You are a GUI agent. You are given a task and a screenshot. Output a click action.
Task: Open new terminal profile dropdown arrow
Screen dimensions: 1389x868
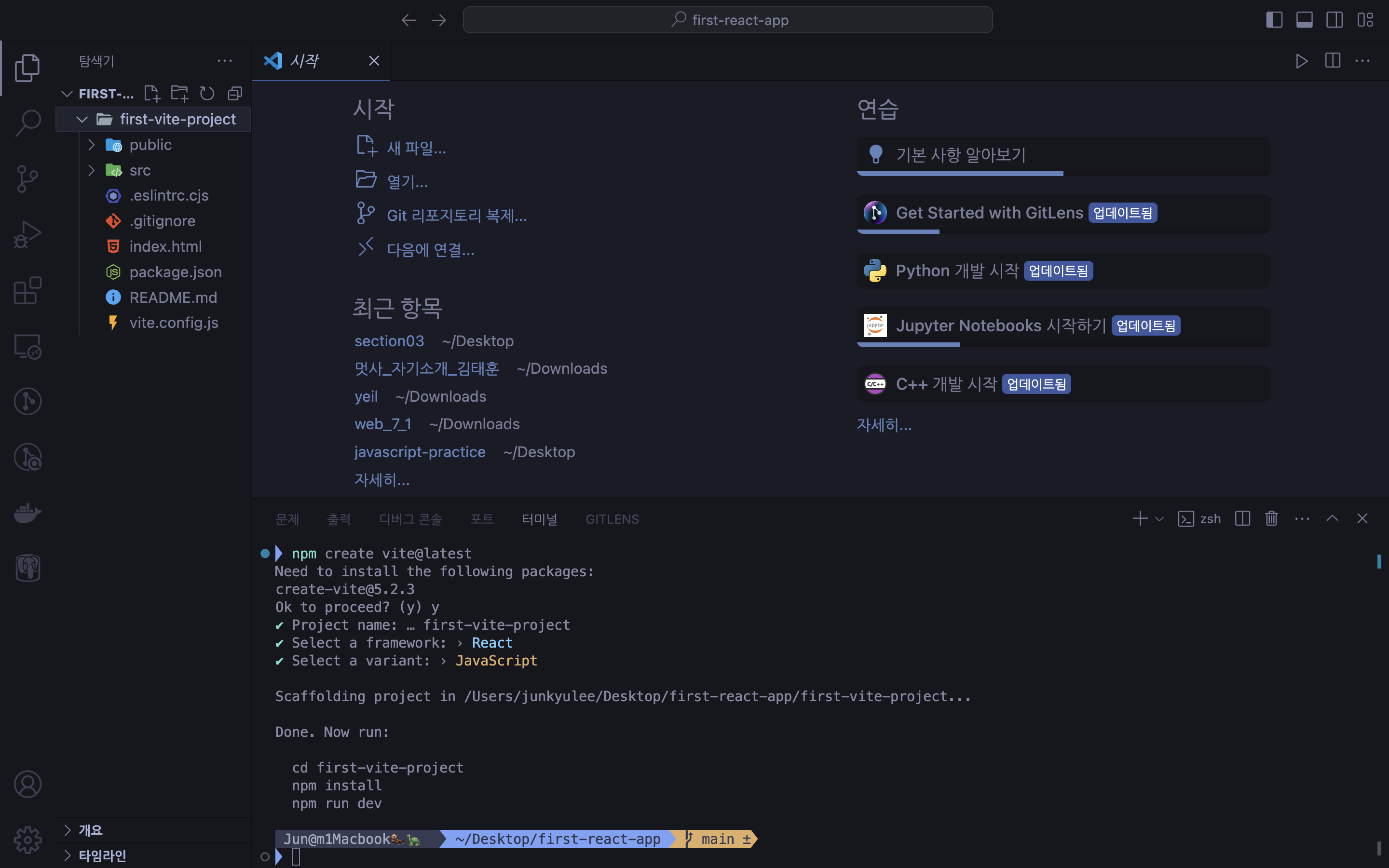(1159, 519)
